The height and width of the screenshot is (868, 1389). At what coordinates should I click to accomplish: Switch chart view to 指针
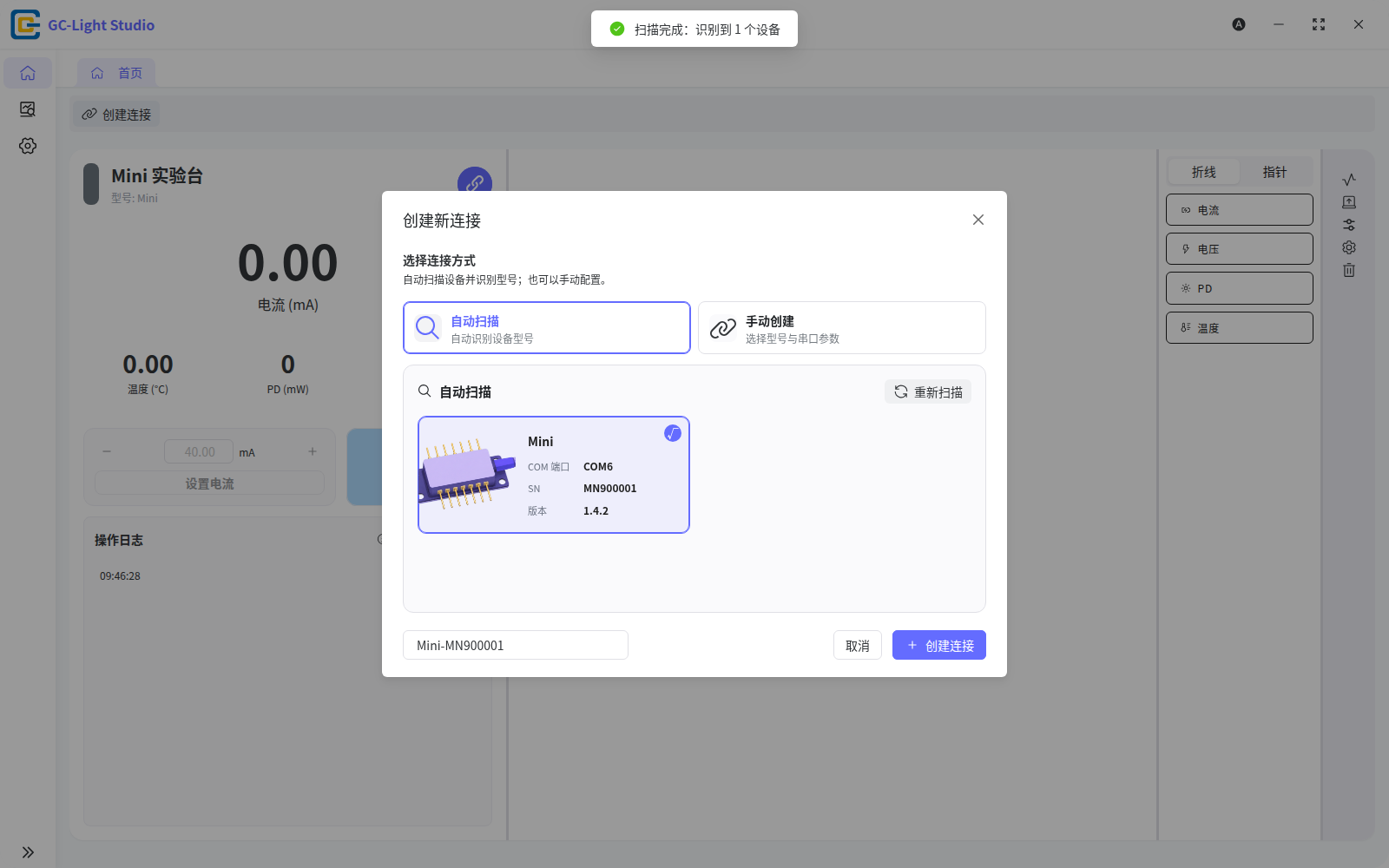pyautogui.click(x=1274, y=172)
